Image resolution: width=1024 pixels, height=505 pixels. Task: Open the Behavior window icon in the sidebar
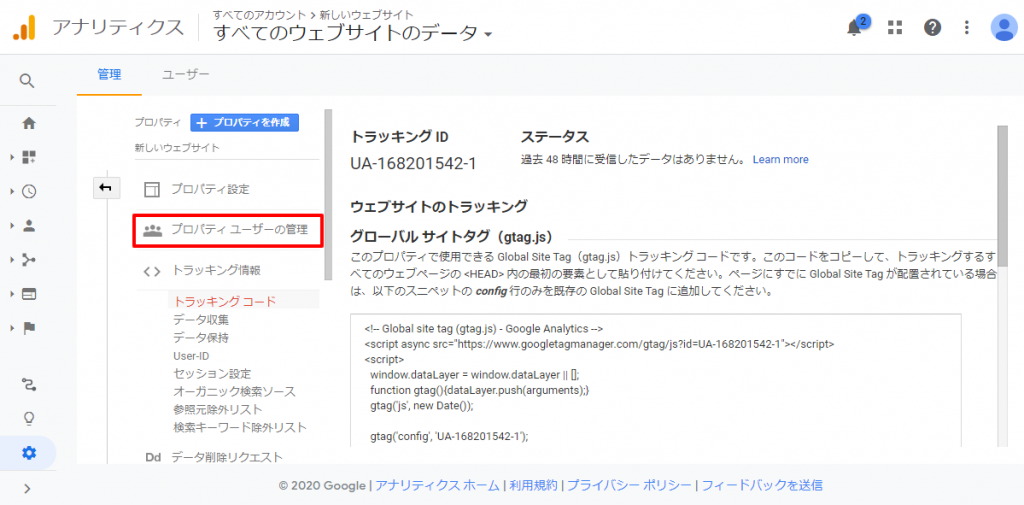point(29,294)
